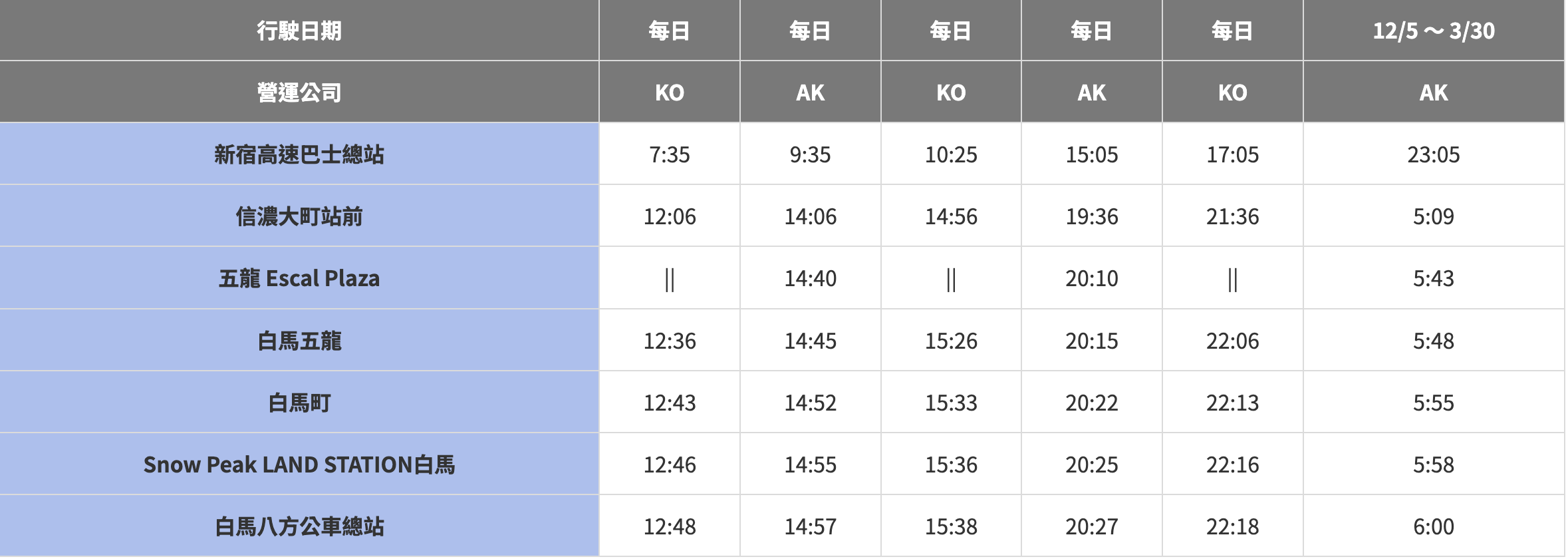Select the 15:26 白馬五龍 time cell
The height and width of the screenshot is (559, 1568).
(x=951, y=341)
